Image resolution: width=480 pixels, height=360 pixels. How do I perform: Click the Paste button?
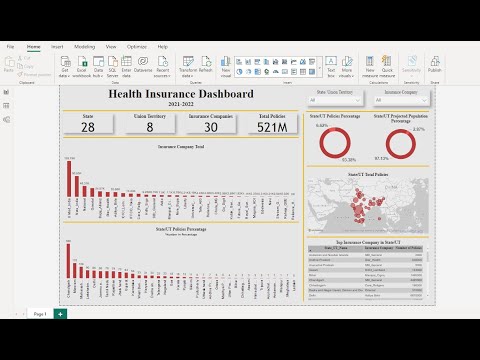[9, 64]
